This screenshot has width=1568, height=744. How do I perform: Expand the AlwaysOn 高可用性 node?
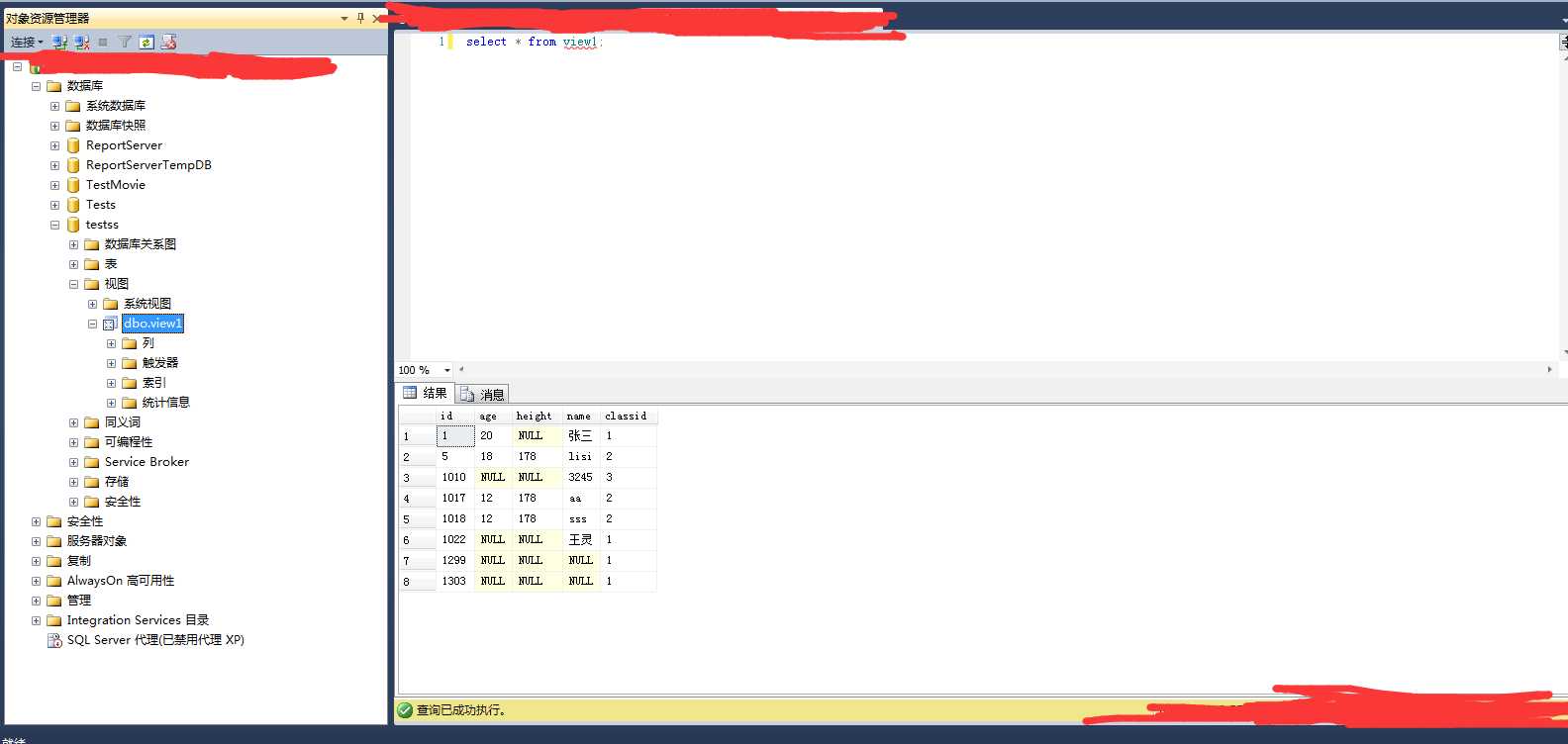coord(36,581)
